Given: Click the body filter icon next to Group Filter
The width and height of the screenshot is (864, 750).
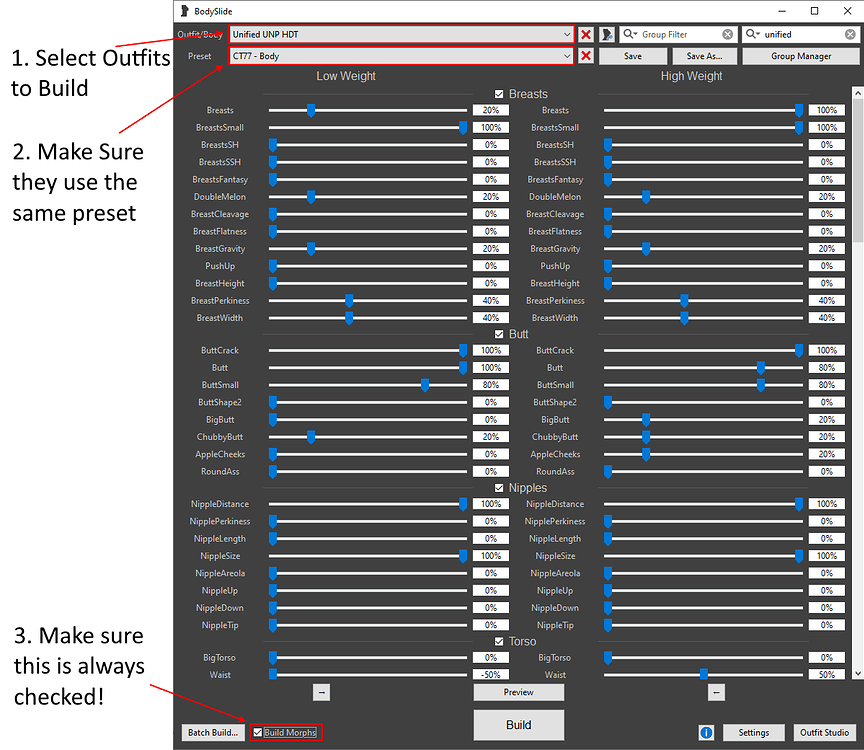Looking at the screenshot, I should [607, 35].
